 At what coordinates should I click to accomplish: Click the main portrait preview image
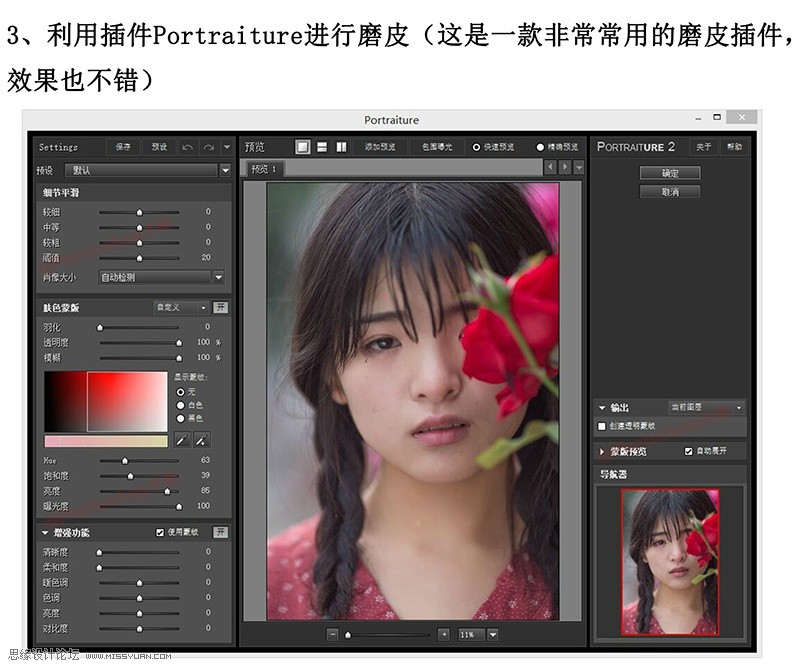pyautogui.click(x=413, y=401)
